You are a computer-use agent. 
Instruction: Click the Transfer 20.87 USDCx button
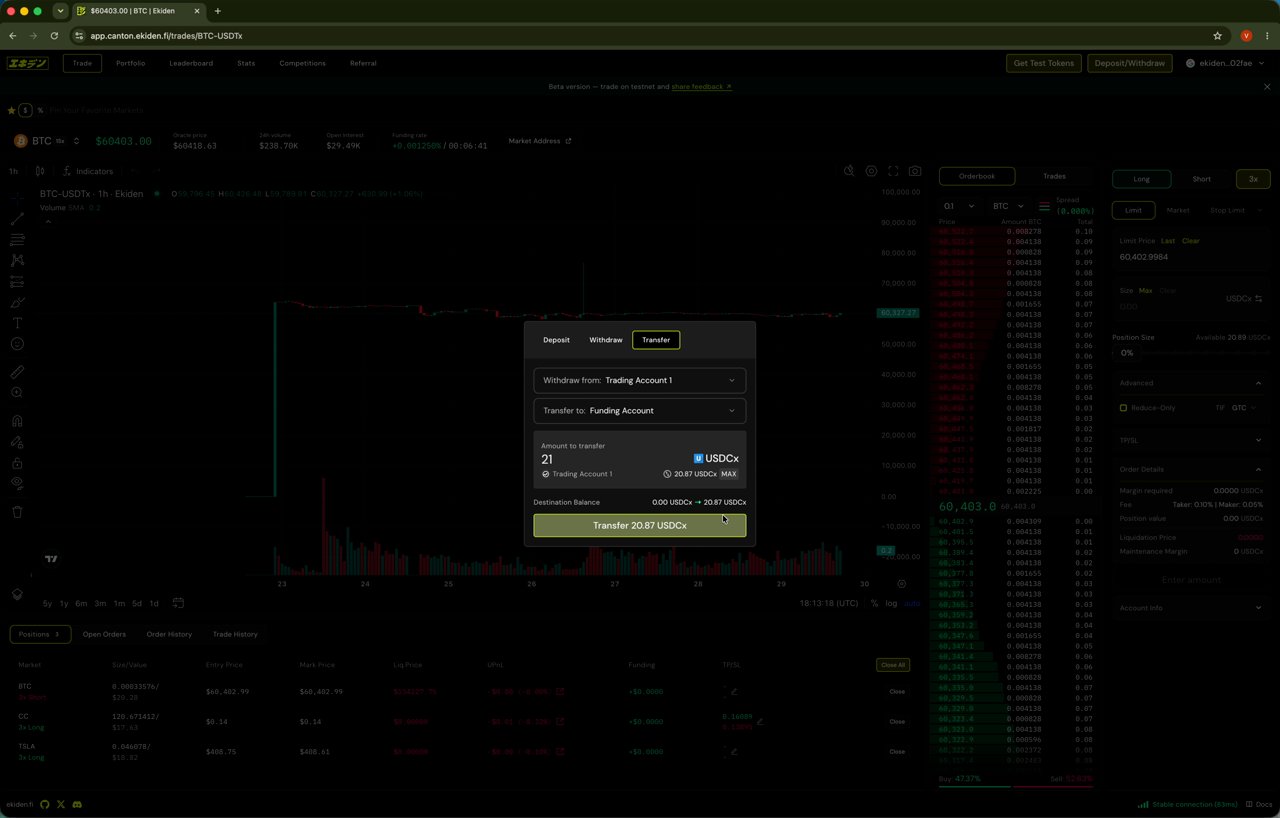tap(639, 525)
